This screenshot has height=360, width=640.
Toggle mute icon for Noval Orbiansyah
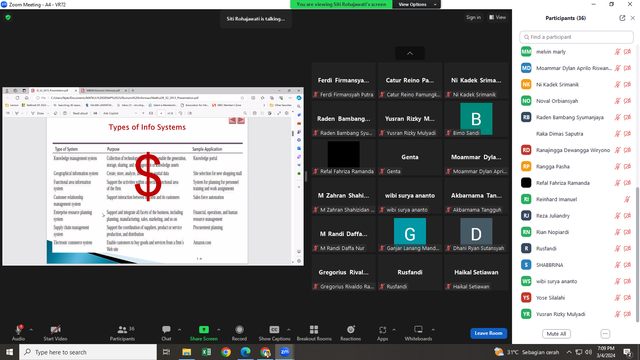coord(618,101)
